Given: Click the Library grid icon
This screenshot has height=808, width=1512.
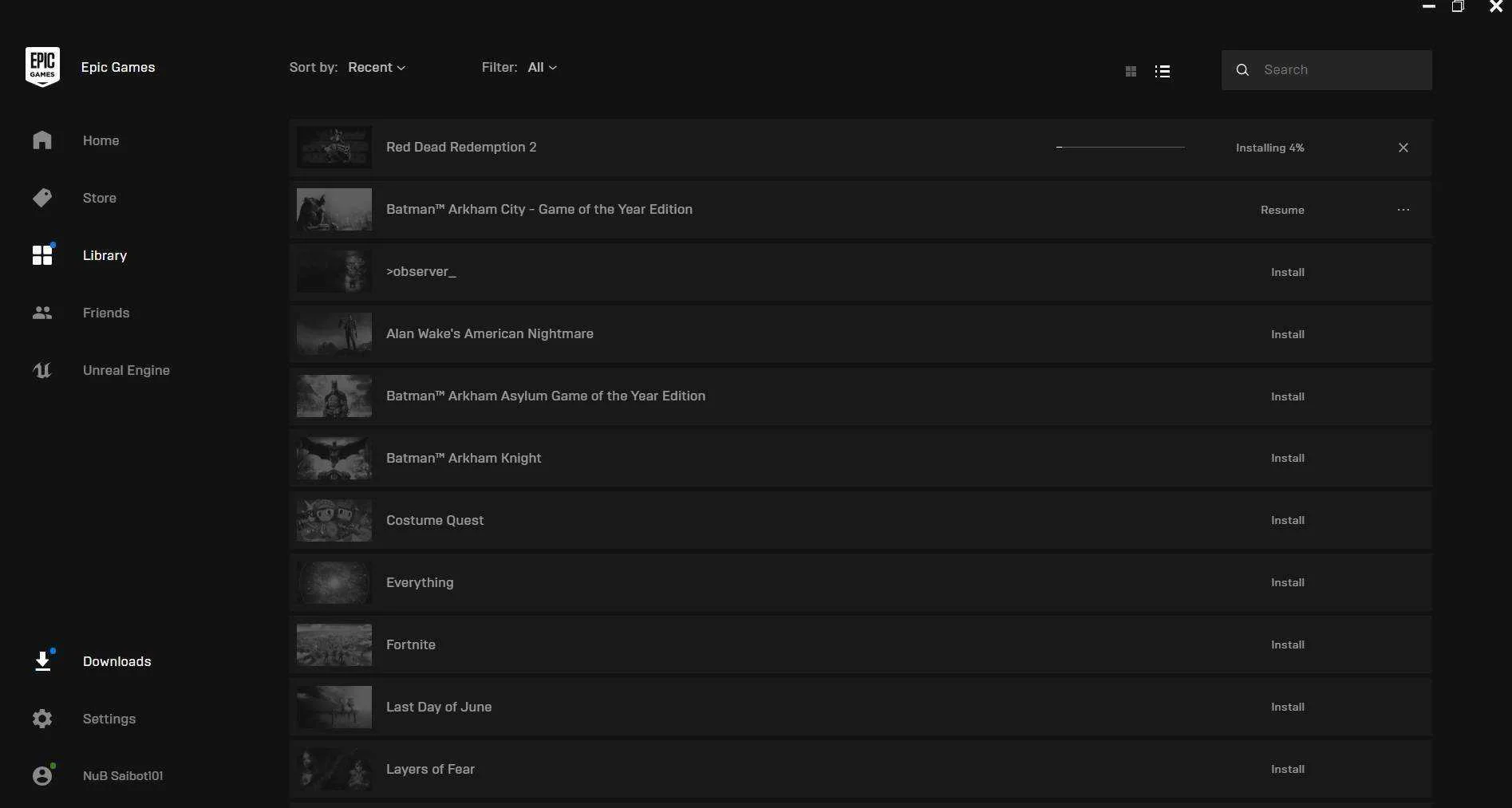Looking at the screenshot, I should coord(42,255).
